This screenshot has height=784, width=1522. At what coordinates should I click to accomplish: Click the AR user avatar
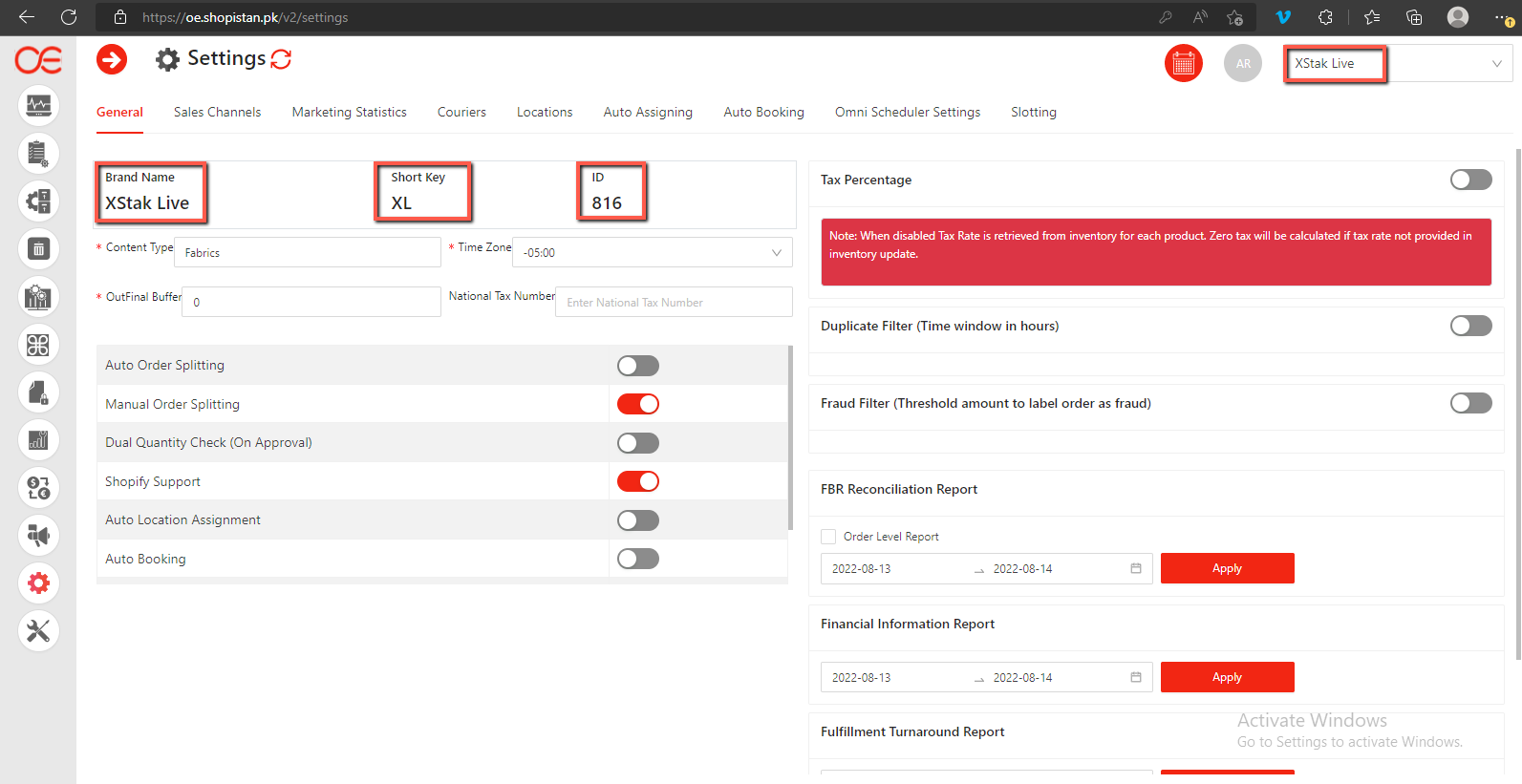coord(1242,64)
